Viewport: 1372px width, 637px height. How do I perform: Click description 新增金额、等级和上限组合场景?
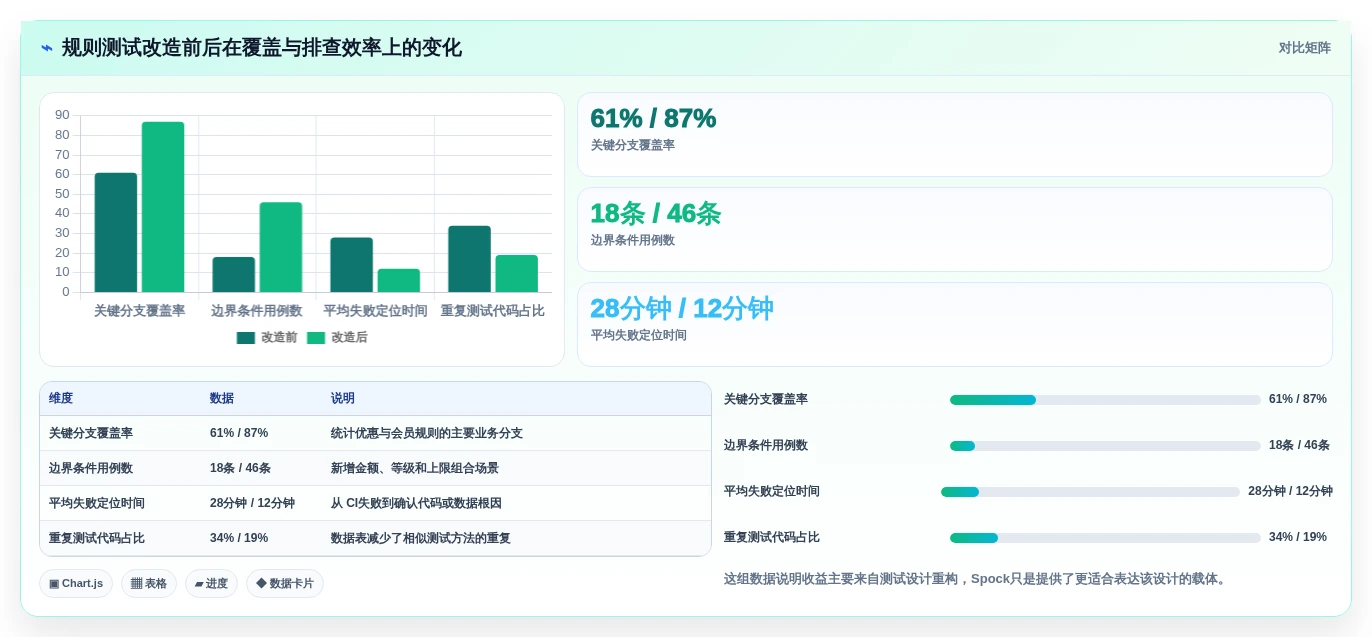click(415, 468)
